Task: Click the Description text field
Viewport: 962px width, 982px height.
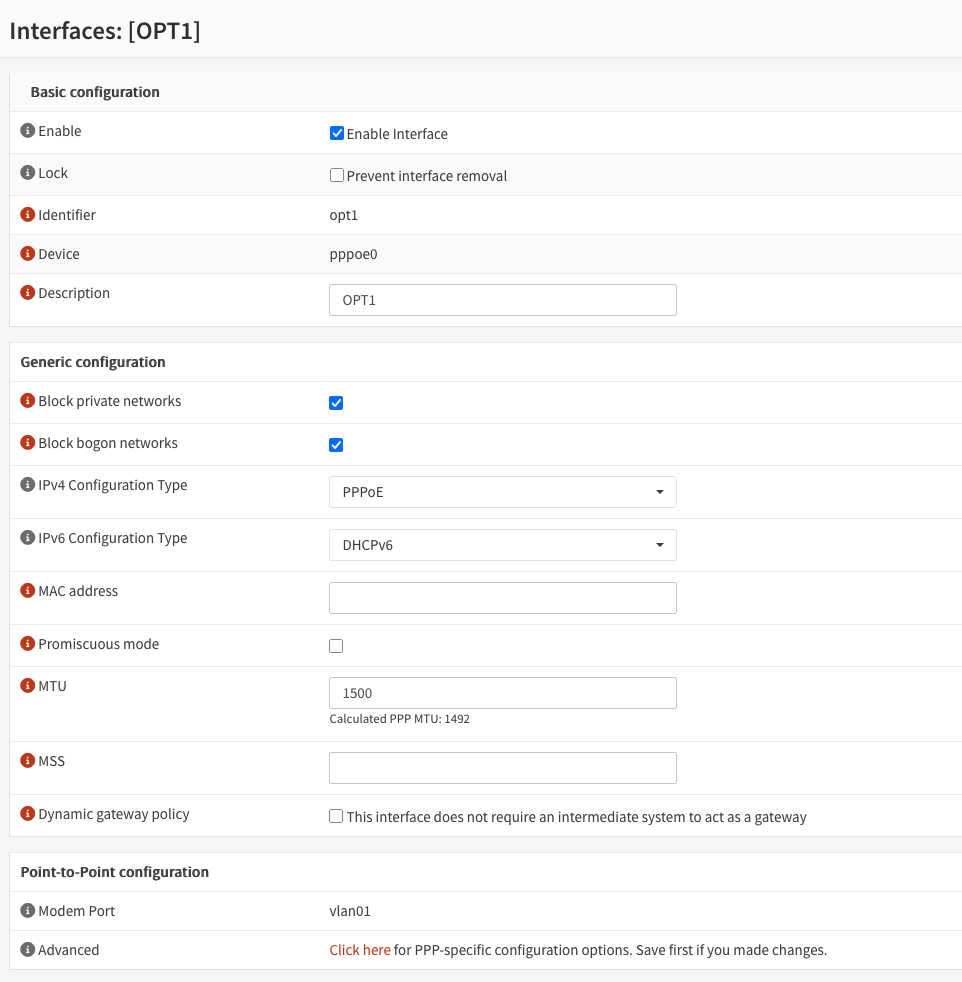Action: (x=502, y=300)
